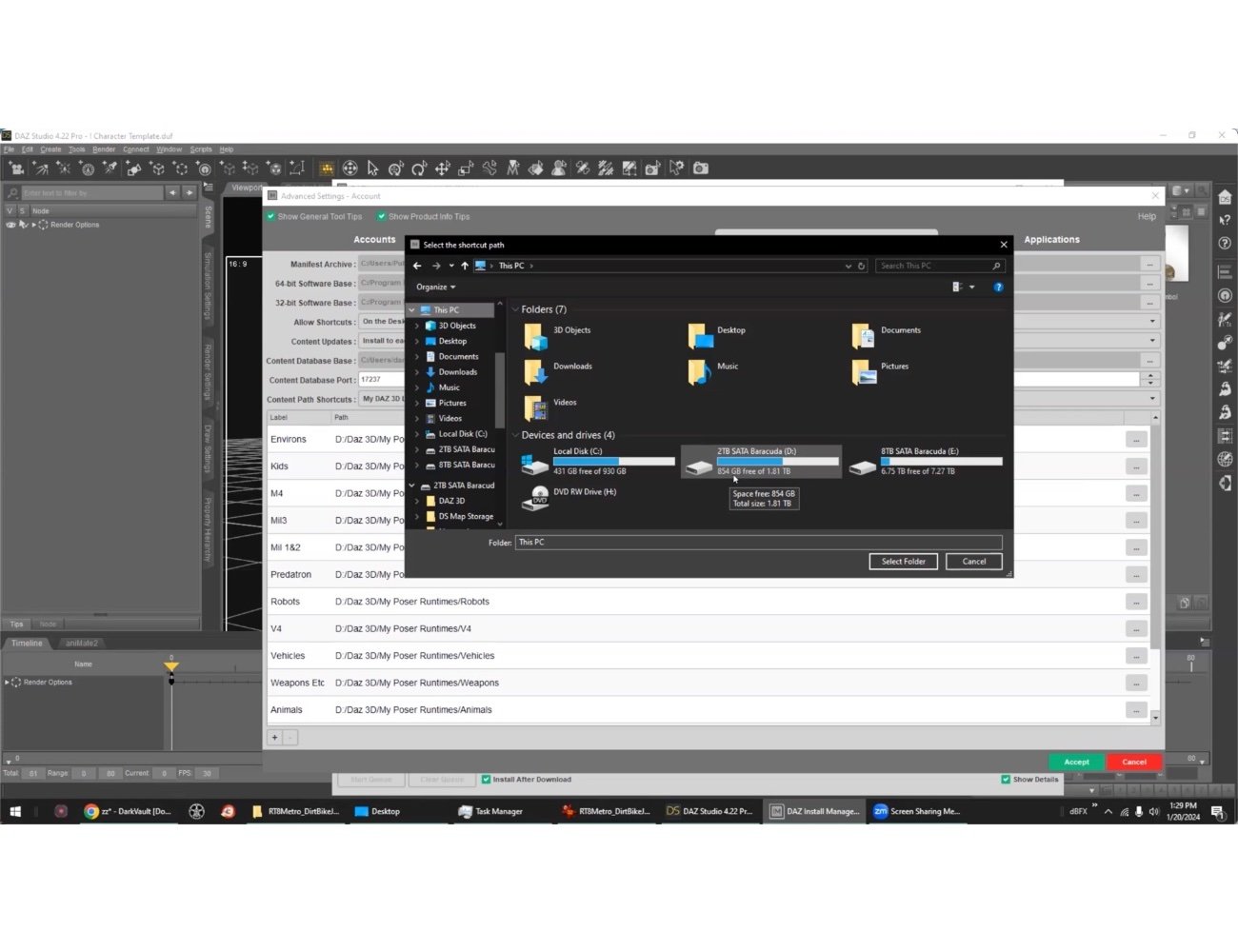Open the render camera icon at toolbar end
This screenshot has height=952, width=1238.
[701, 168]
